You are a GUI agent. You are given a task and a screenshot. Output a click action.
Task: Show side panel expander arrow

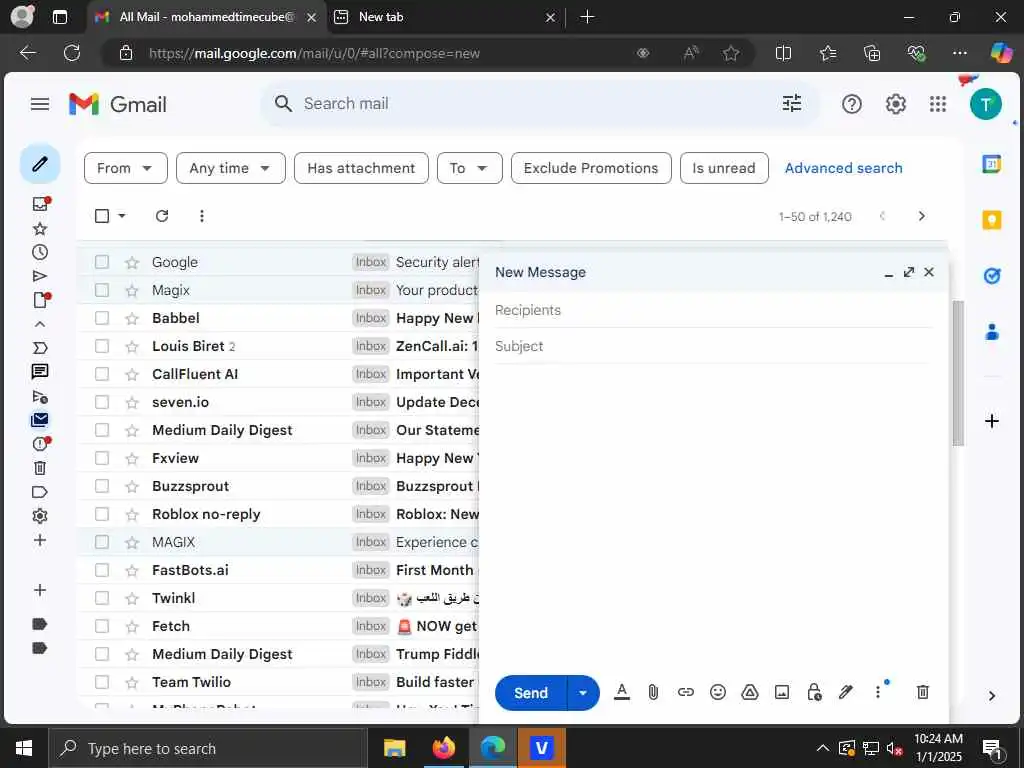click(x=991, y=696)
